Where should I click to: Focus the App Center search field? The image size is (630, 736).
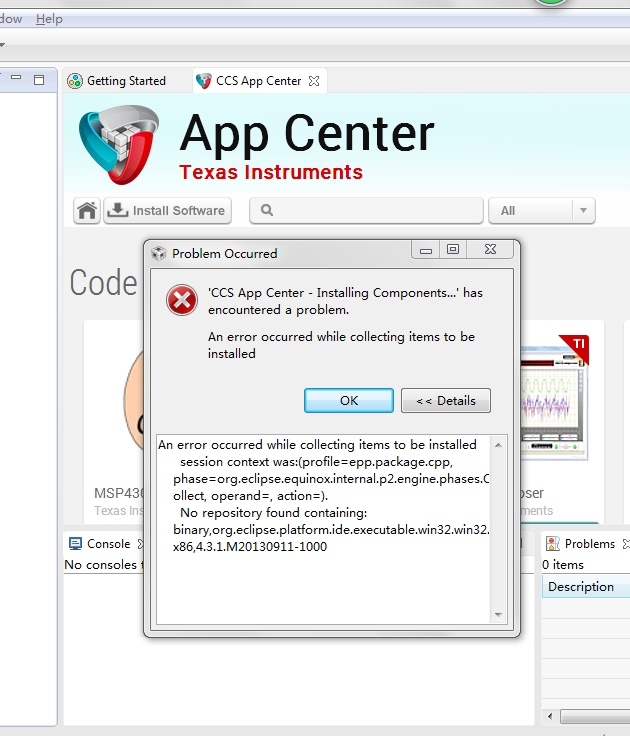pos(366,210)
